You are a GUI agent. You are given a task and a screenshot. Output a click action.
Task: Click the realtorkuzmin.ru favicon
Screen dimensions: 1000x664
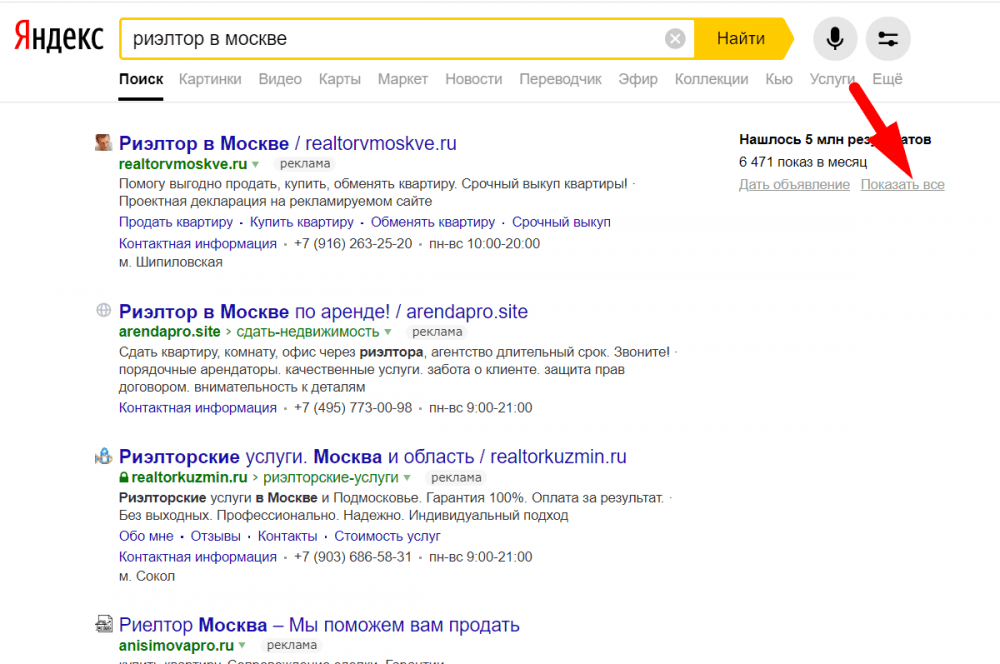103,456
